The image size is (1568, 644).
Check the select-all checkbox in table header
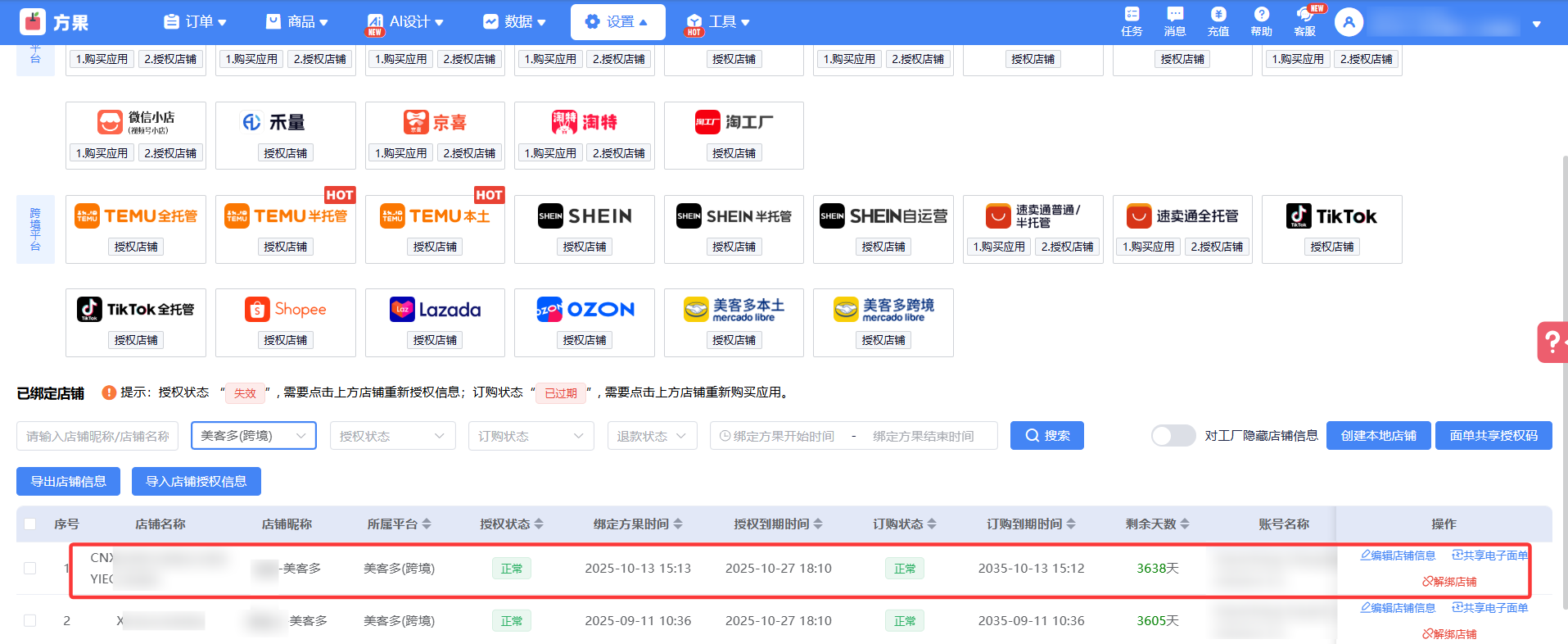click(x=30, y=524)
